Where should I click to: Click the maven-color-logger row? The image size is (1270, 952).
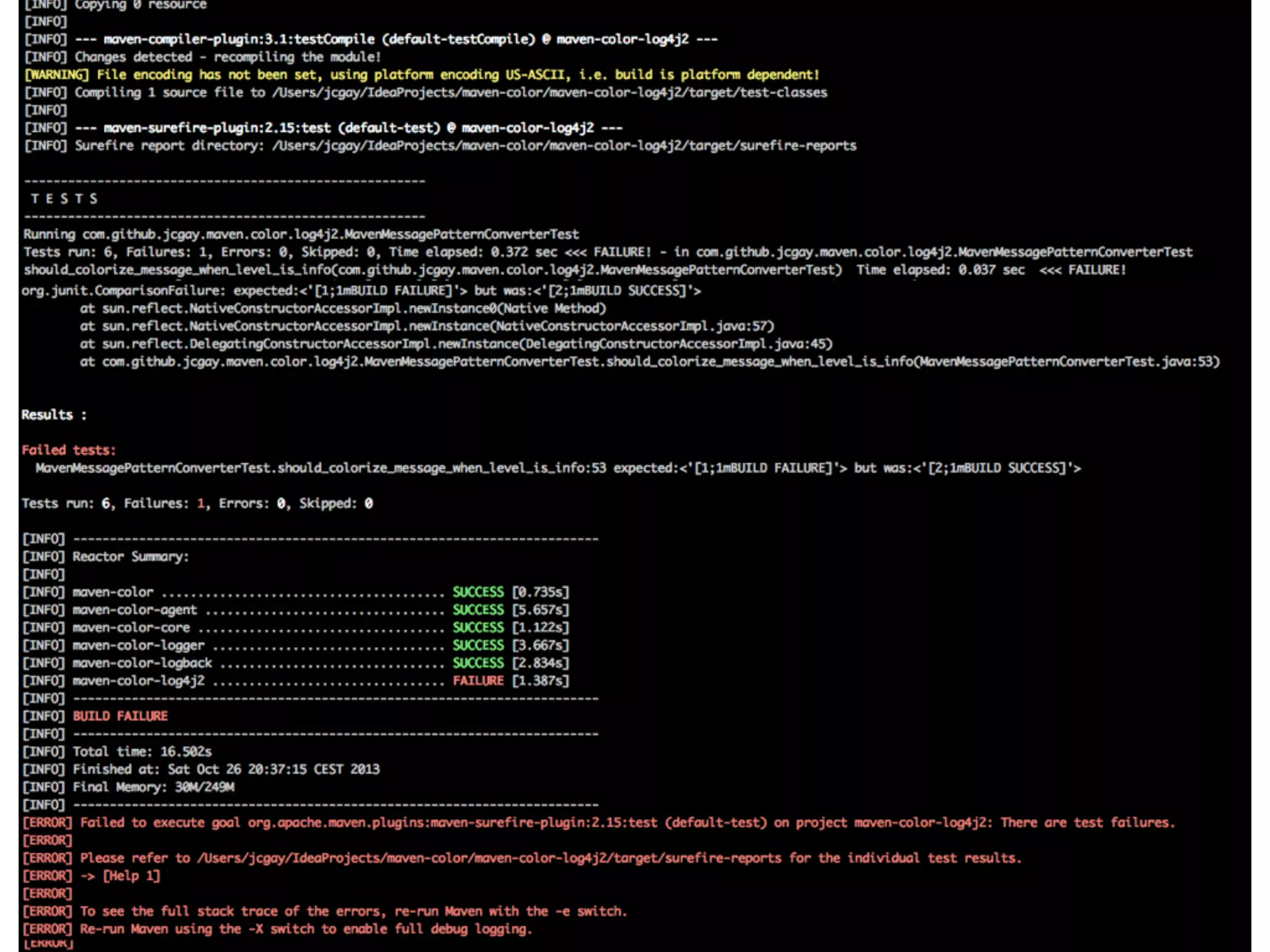(296, 645)
